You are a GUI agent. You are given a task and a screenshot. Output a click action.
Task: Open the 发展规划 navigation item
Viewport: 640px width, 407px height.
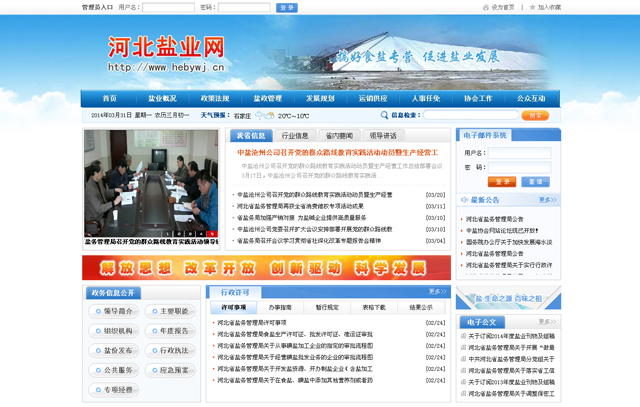point(320,98)
